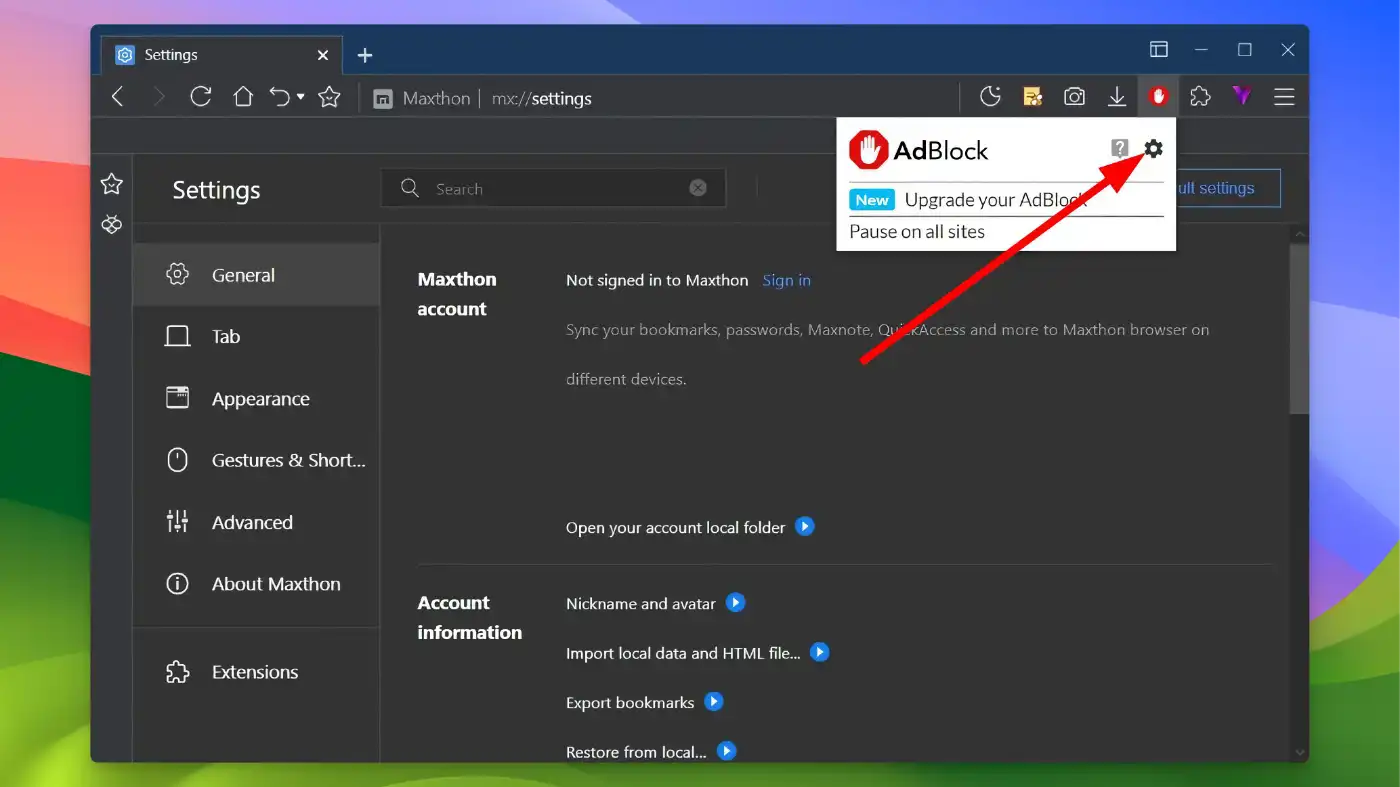Click "Pause on all sites" in AdBlock

point(916,231)
